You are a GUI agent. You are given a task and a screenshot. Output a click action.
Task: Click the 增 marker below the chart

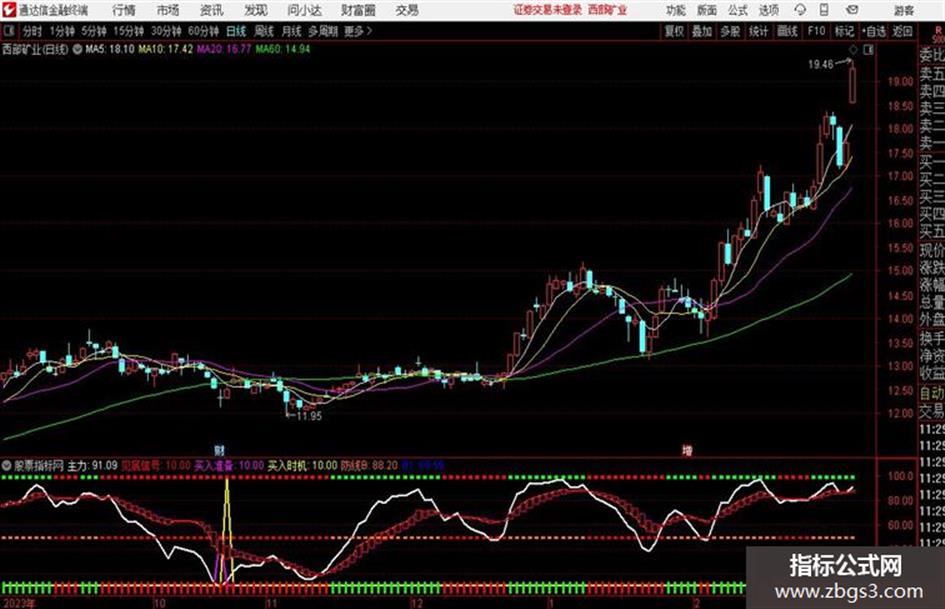click(687, 450)
